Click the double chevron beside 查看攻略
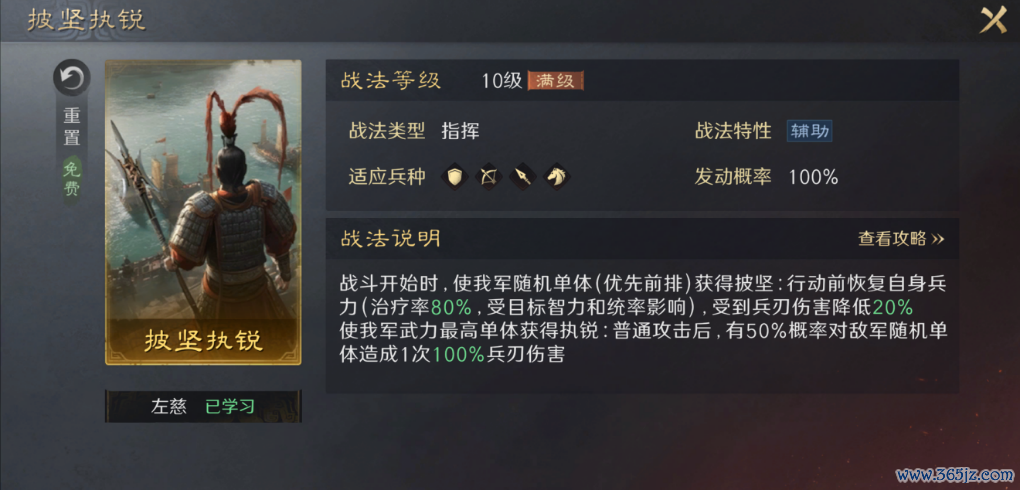1020x490 pixels. [x=937, y=239]
